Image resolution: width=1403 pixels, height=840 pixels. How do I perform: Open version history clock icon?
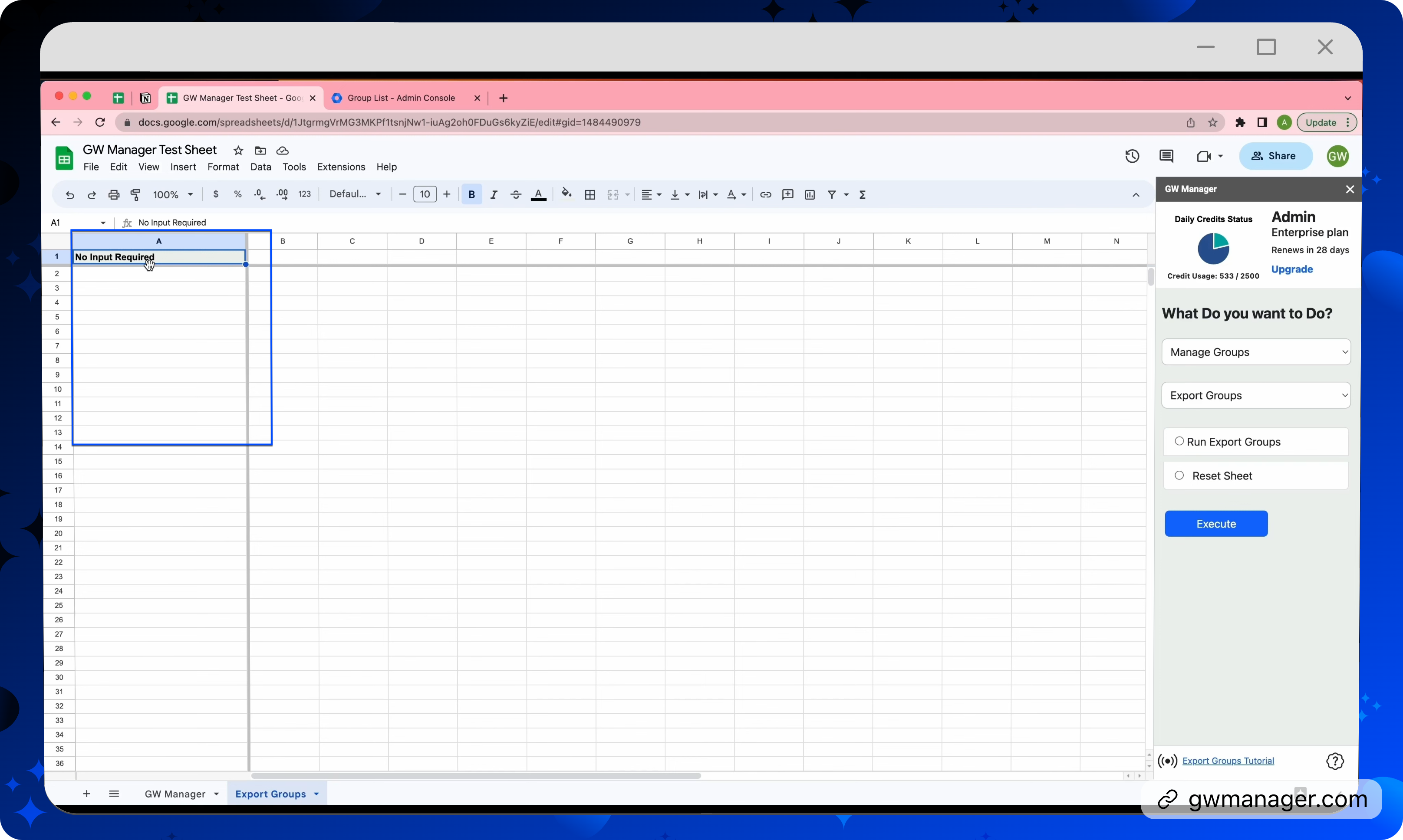click(1132, 156)
